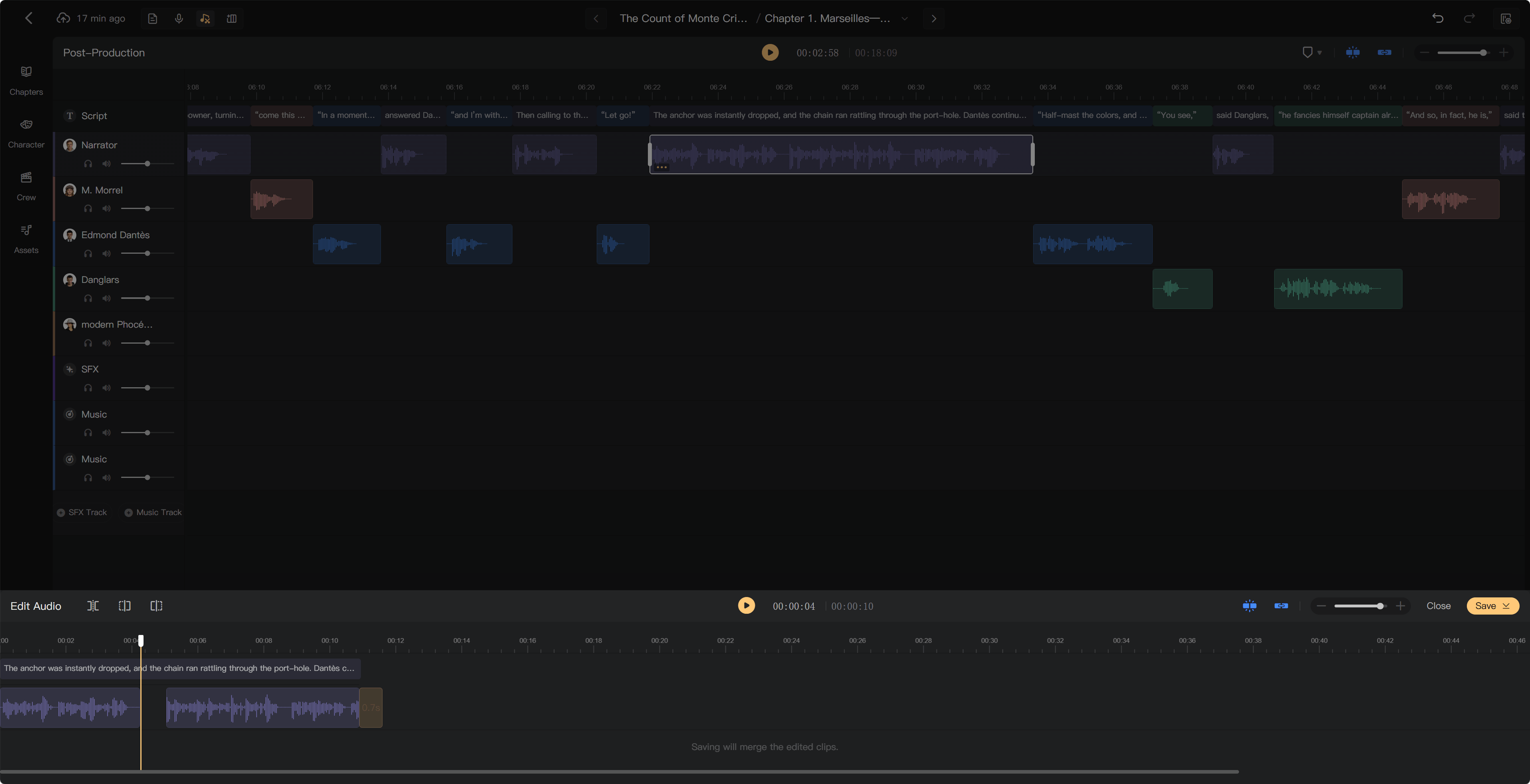Adjust the Post-Production zoom slider
1530x784 pixels.
(1464, 53)
